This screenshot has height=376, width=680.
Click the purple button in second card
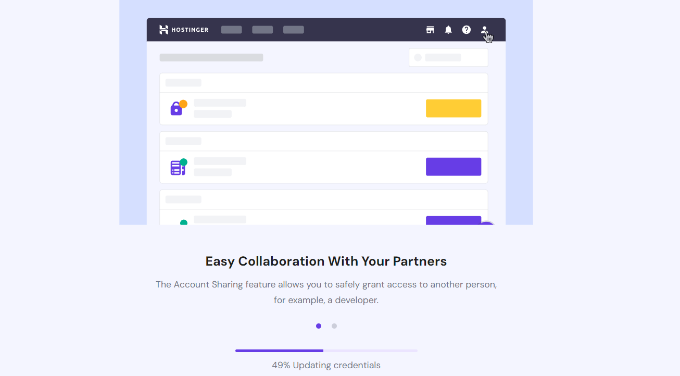[x=453, y=167]
